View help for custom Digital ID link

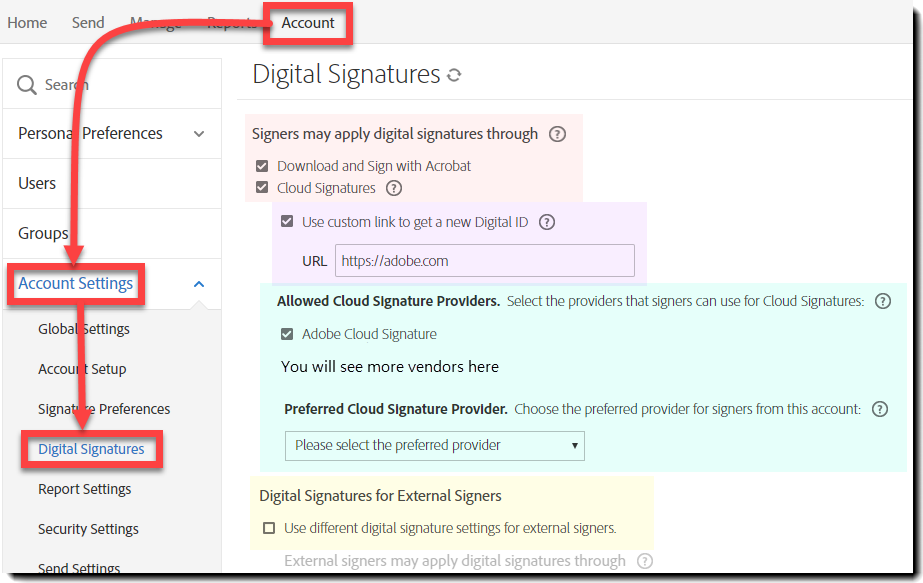tap(546, 223)
